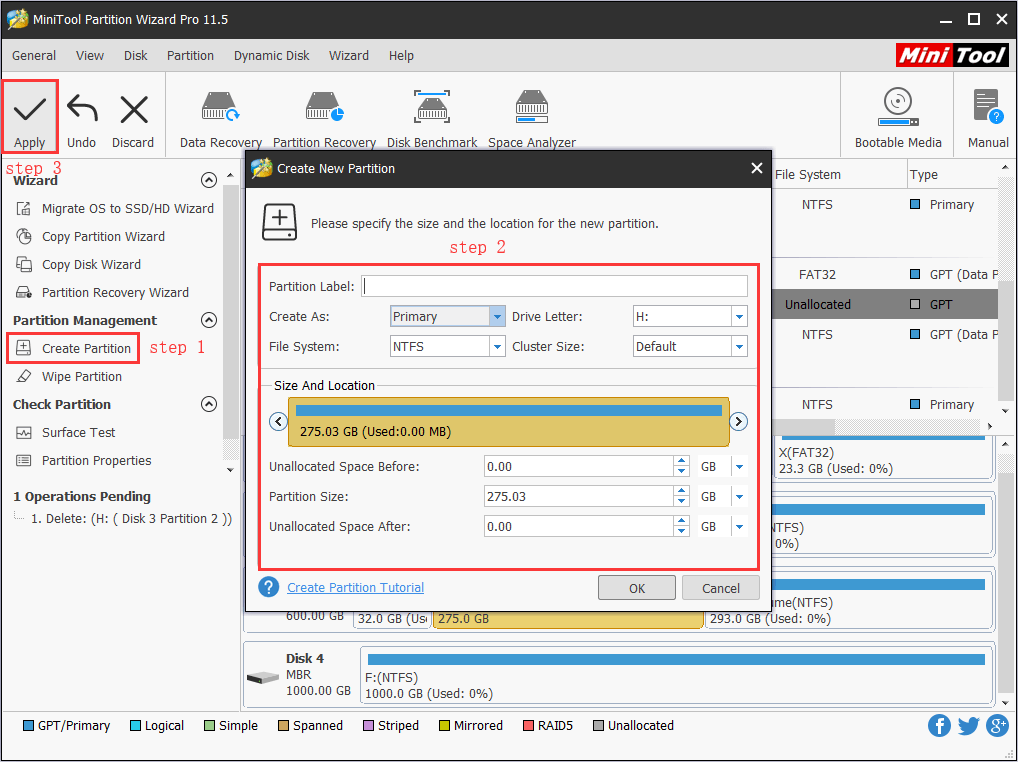Select Wipe Partition in sidebar
The image size is (1018, 762).
click(x=68, y=376)
